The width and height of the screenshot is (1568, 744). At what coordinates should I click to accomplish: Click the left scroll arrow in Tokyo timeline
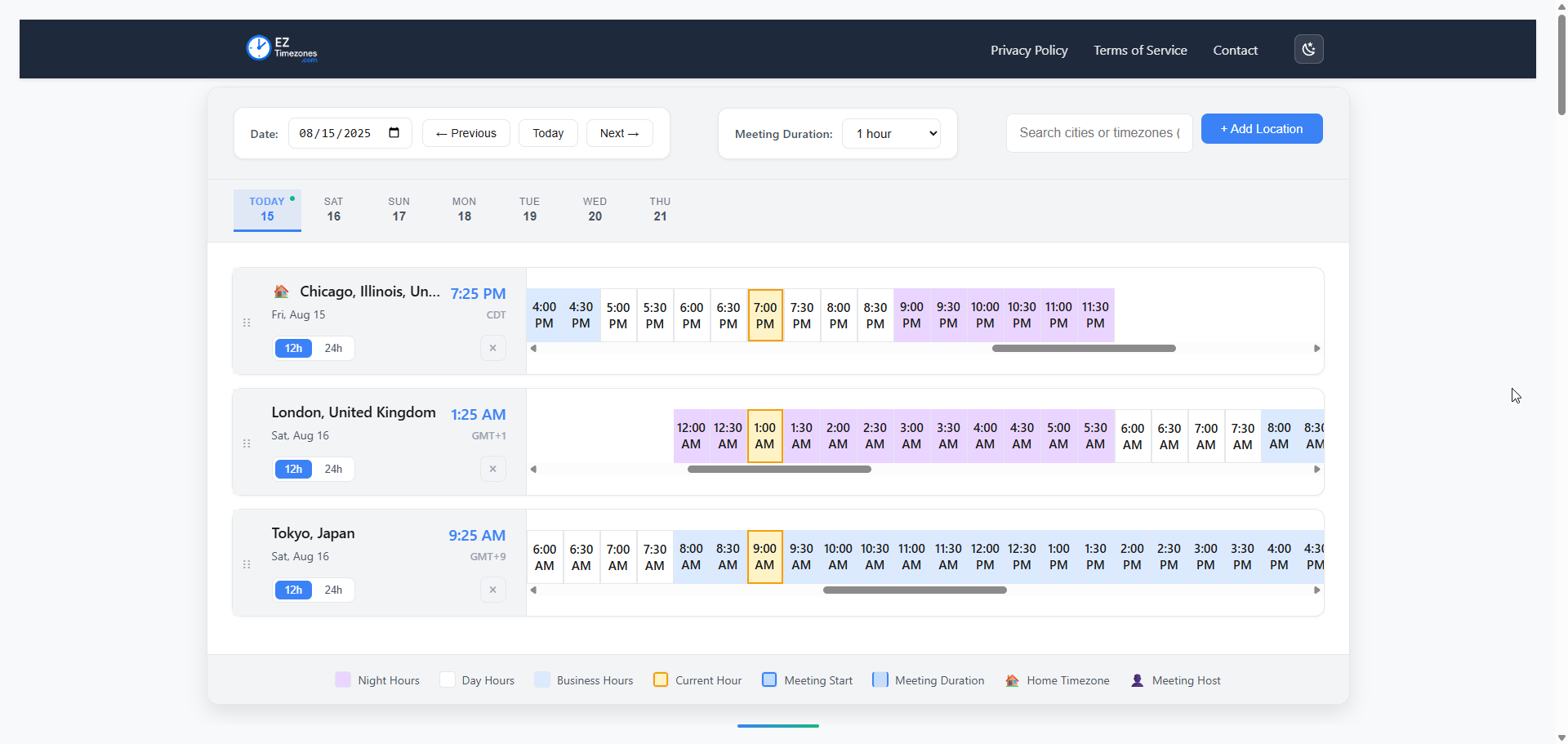pos(533,590)
